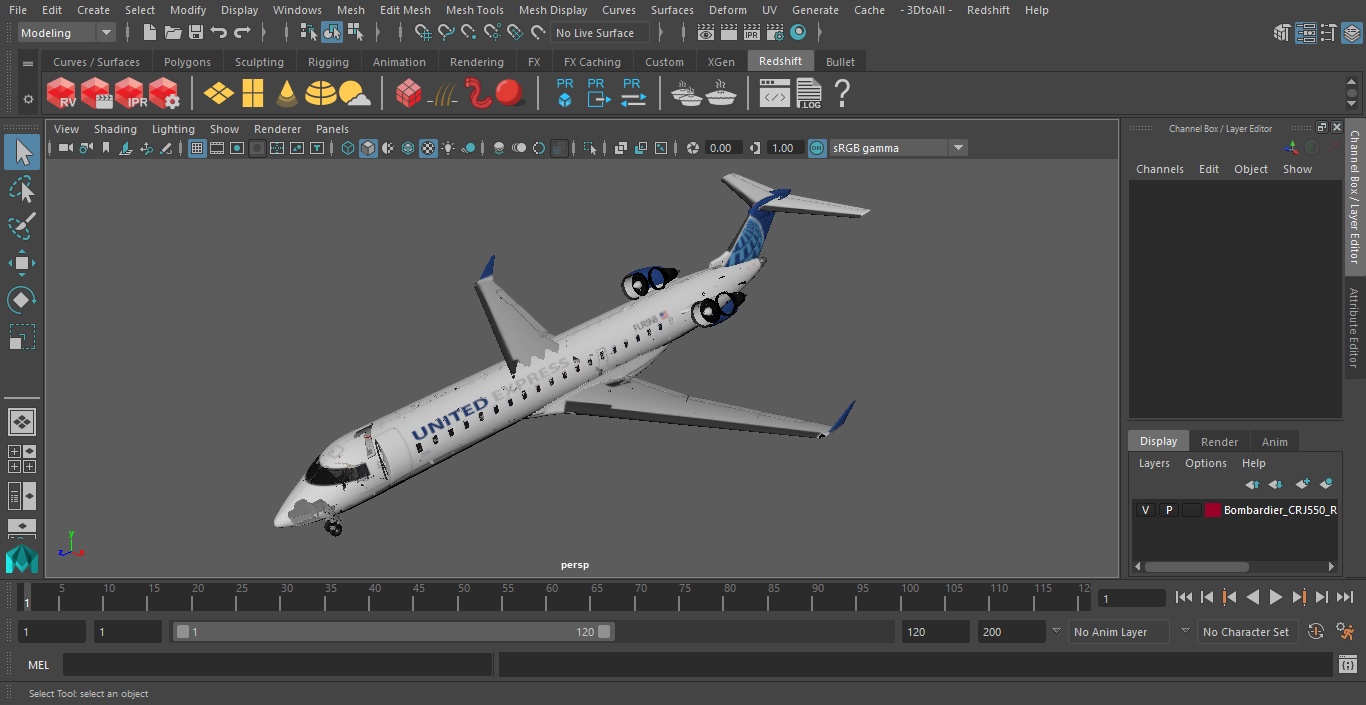Toggle wireframe shading cube in the viewport toolbar
The height and width of the screenshot is (705, 1366).
tap(348, 148)
